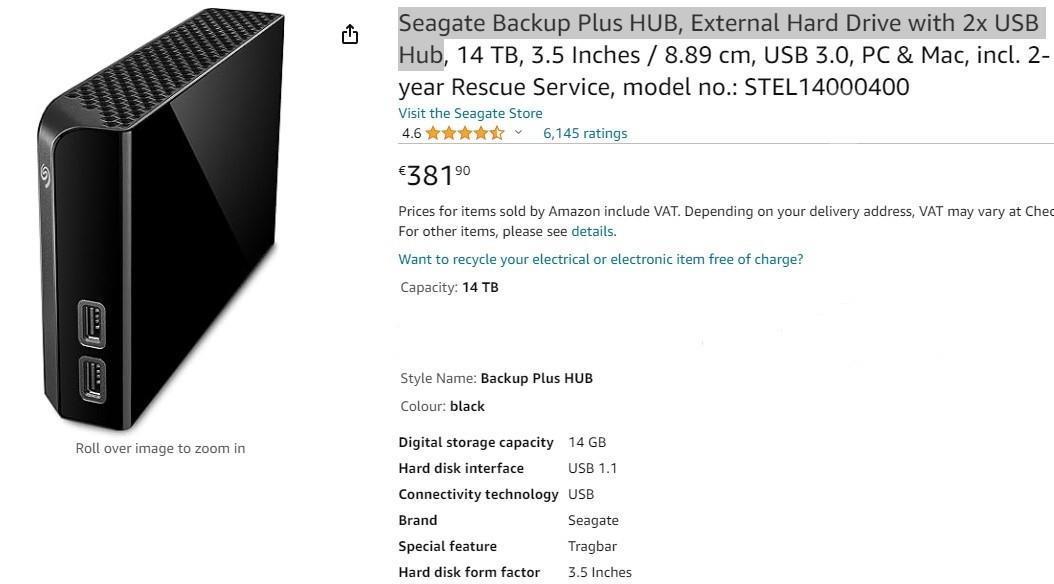This screenshot has width=1054, height=584.
Task: Select the Backup Plus HUB style name
Action: (x=536, y=378)
